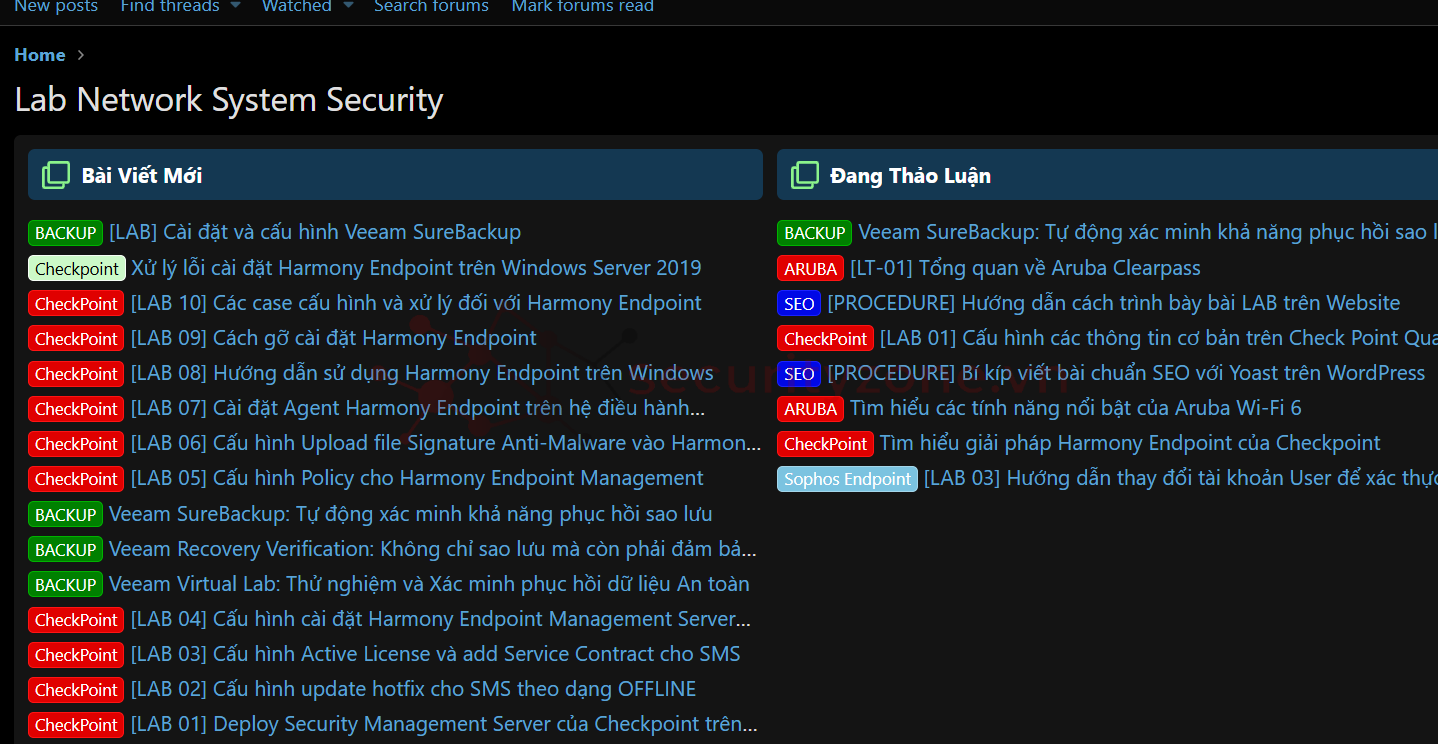Click the Bài Viết Mới panel icon
1438x744 pixels.
pos(55,175)
